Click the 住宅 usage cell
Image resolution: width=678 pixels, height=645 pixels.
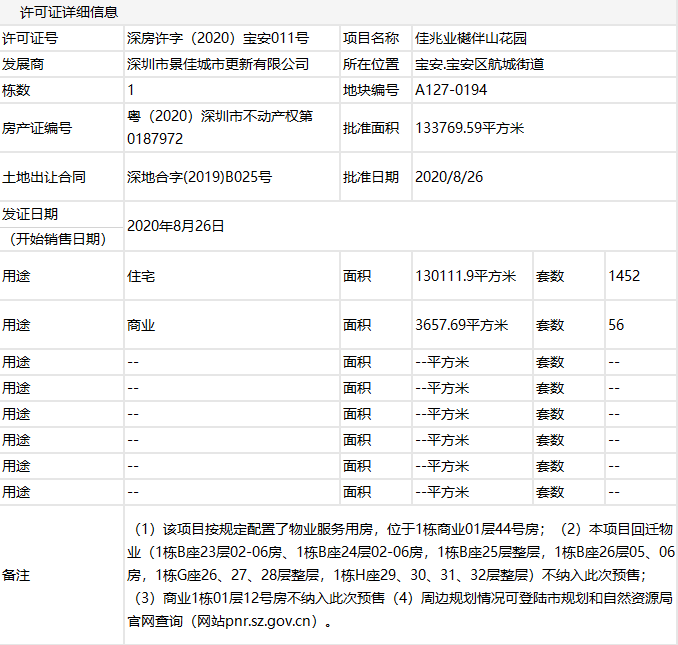point(232,275)
